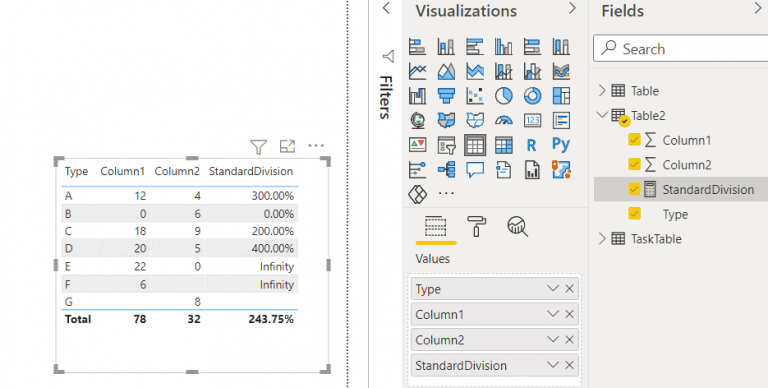Select Line and clustered column chart visual

pos(532,72)
